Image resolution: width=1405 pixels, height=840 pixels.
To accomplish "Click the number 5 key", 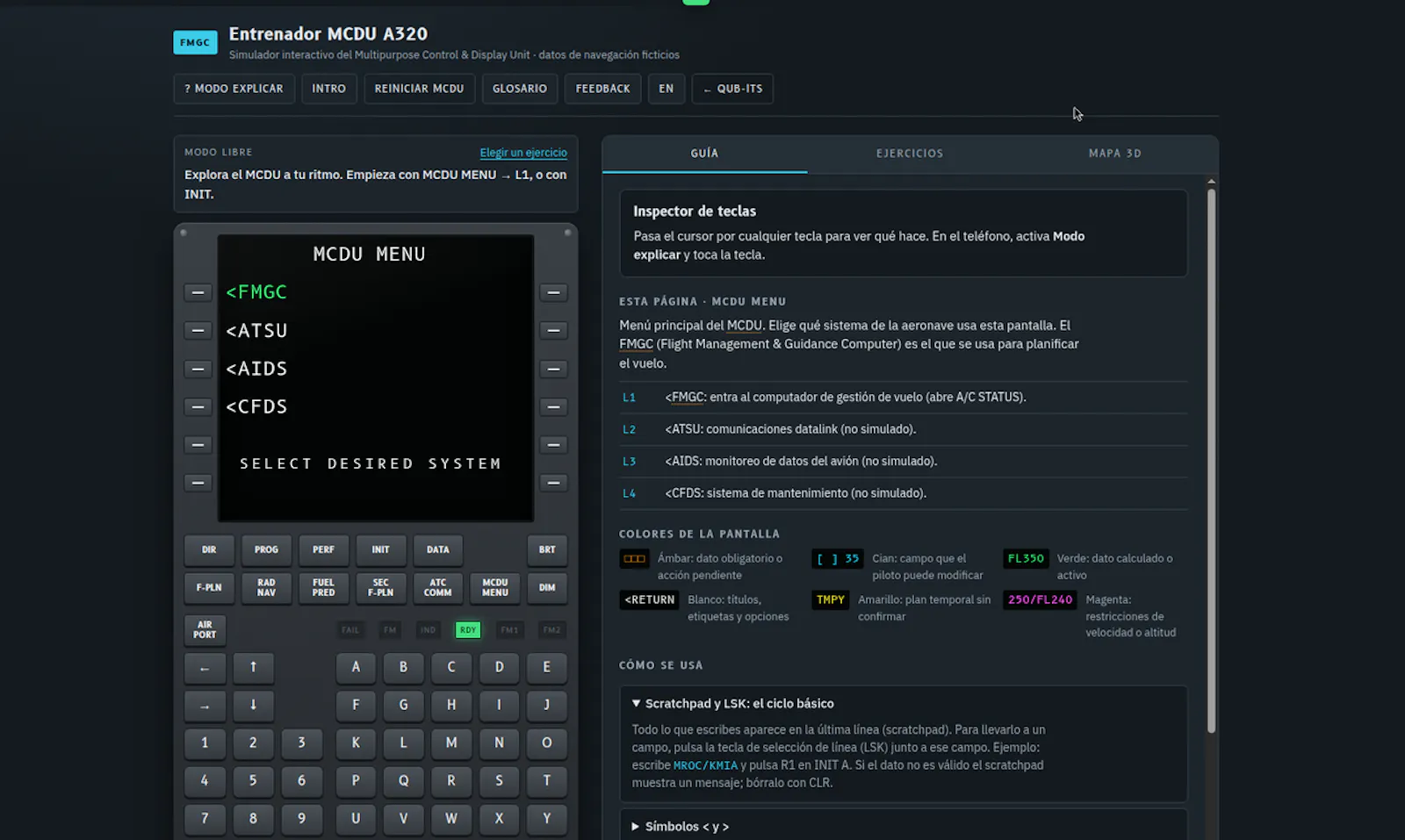I will (253, 780).
